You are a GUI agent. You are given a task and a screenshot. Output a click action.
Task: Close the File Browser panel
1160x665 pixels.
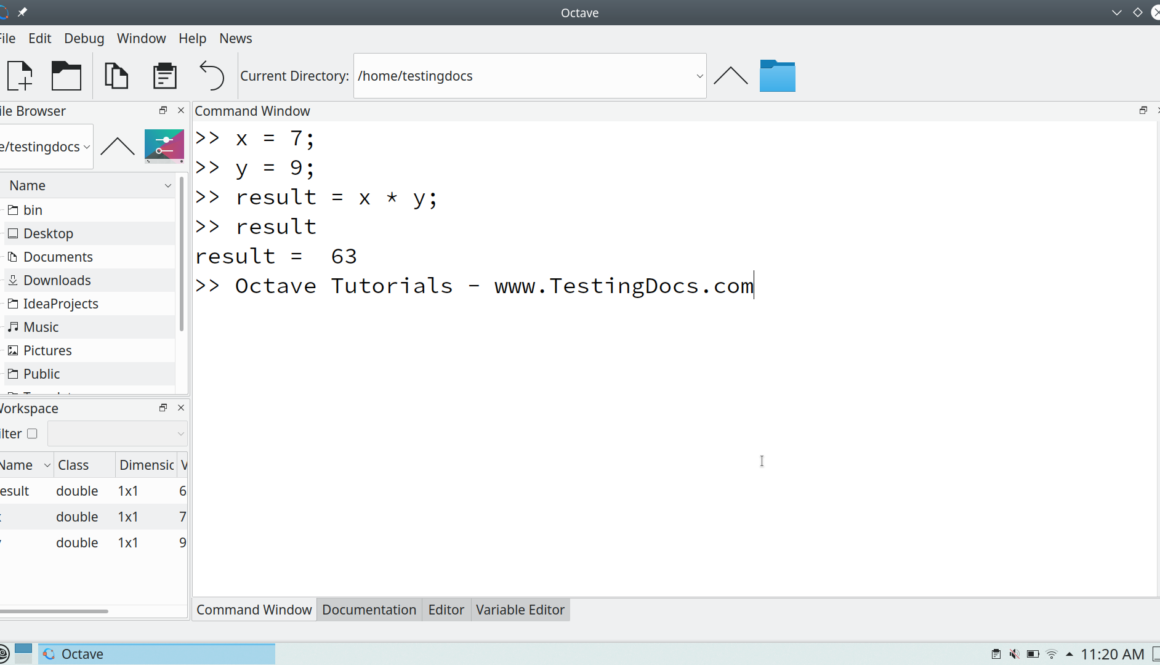[181, 110]
